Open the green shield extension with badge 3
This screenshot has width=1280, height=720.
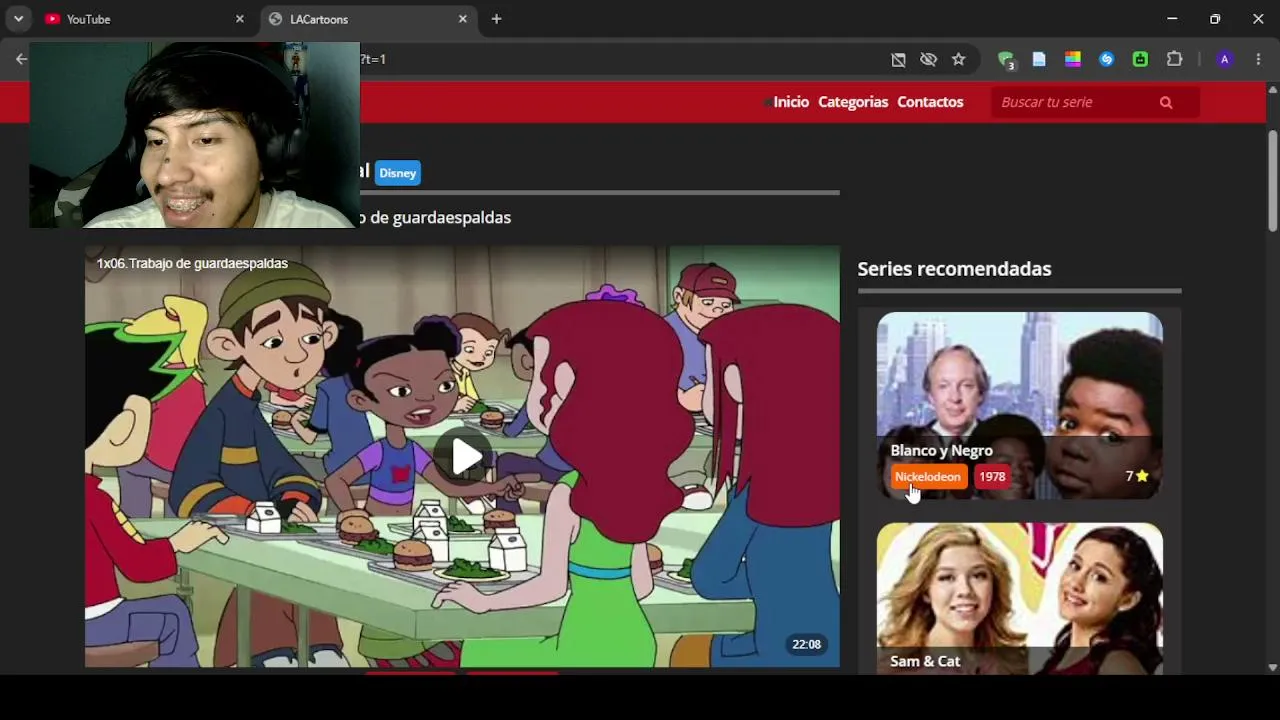pyautogui.click(x=1006, y=60)
